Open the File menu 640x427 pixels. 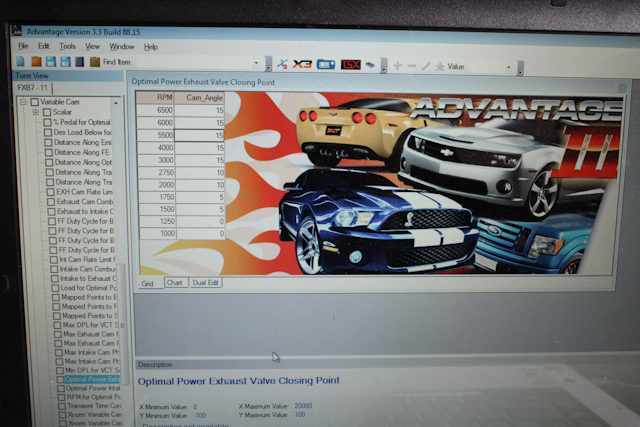(x=23, y=46)
